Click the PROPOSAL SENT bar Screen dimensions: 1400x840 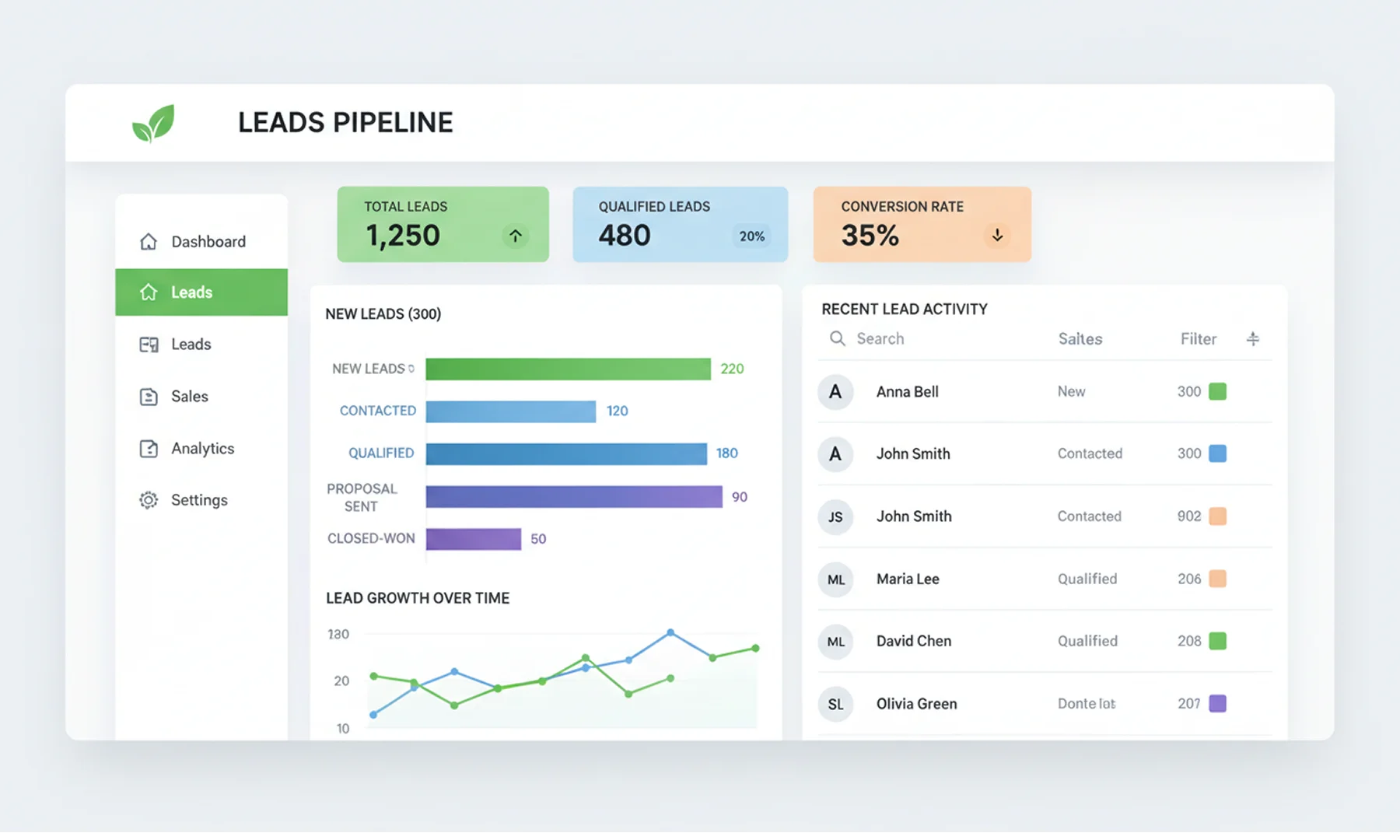click(x=574, y=496)
